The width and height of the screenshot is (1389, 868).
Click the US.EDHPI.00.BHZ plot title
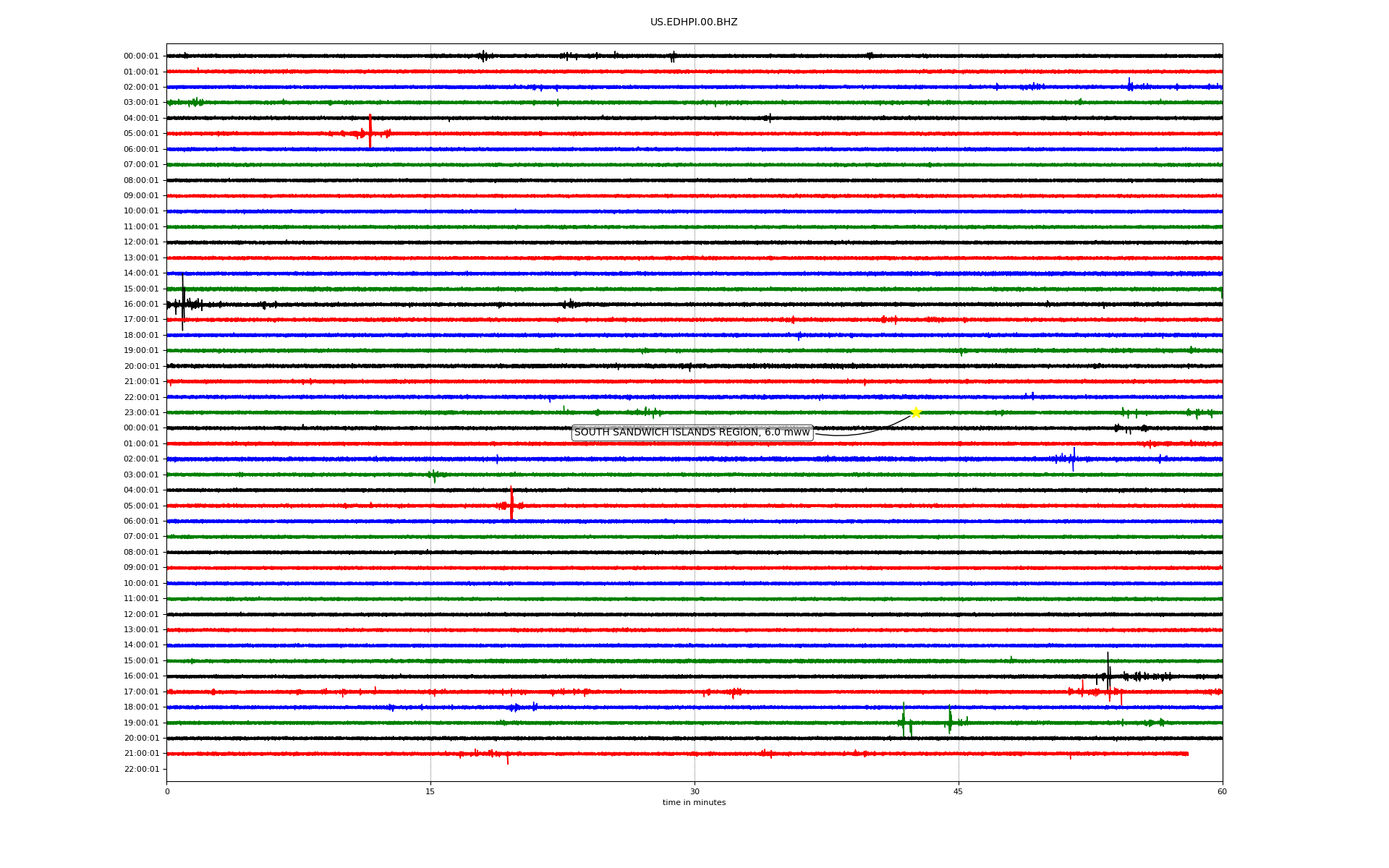694,22
